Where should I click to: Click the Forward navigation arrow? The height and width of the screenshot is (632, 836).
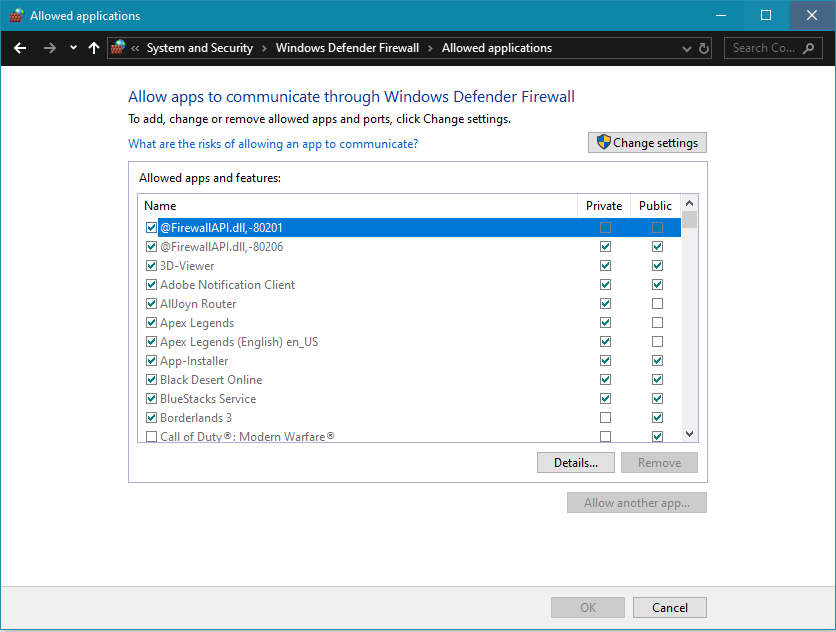tap(49, 48)
